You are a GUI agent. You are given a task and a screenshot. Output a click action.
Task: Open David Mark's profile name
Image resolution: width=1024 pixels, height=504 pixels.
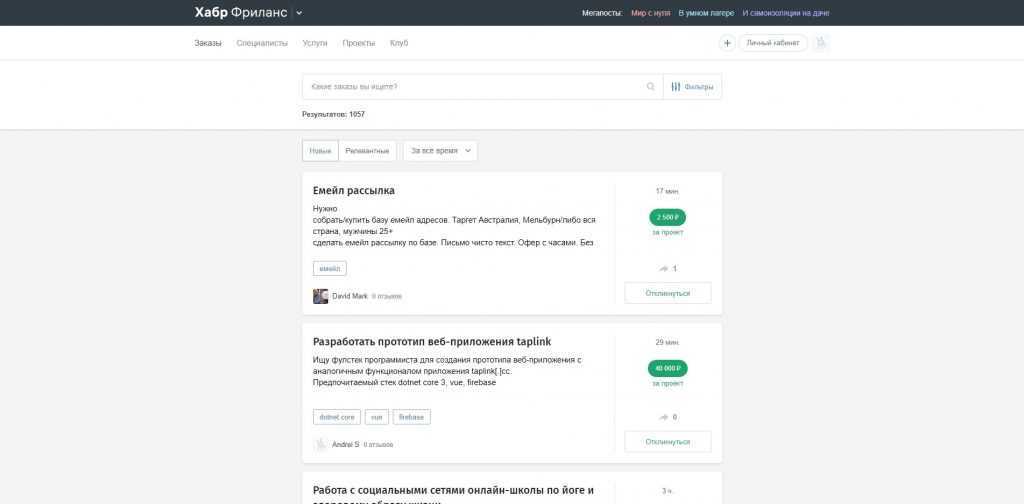[x=349, y=296]
